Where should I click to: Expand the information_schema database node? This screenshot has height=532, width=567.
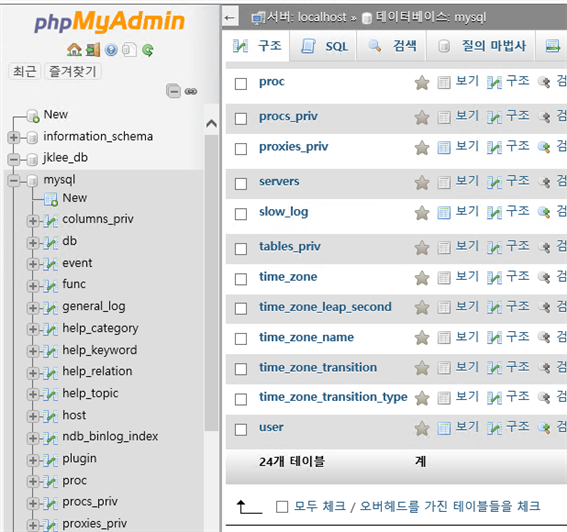14,137
